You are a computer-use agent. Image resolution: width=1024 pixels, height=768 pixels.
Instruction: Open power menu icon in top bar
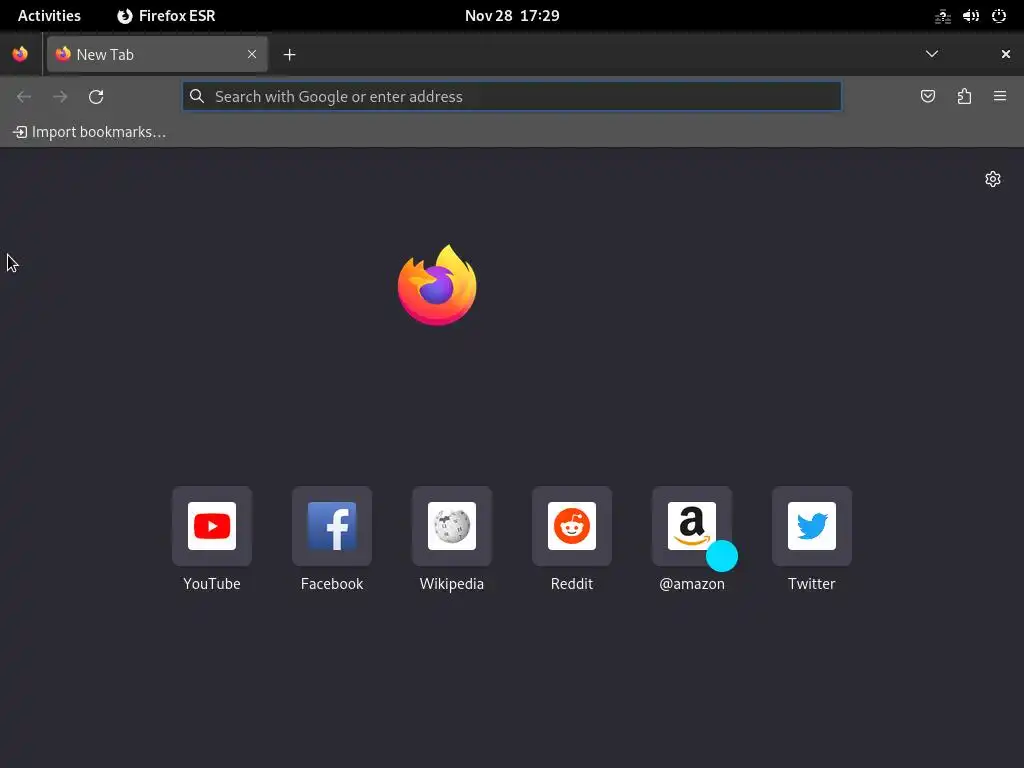tap(999, 16)
